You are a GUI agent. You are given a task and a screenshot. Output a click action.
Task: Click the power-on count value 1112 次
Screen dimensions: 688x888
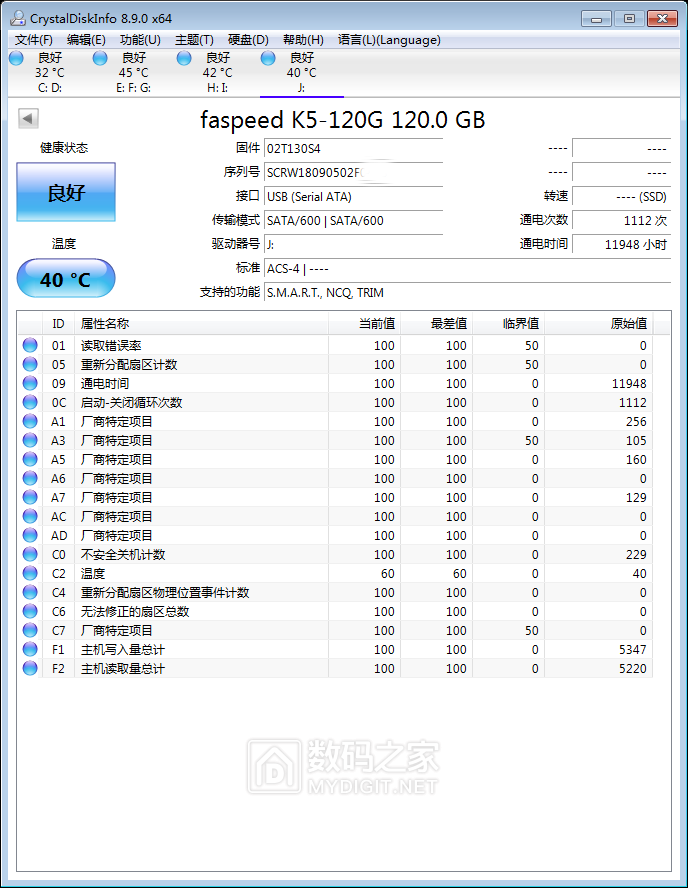coord(621,220)
